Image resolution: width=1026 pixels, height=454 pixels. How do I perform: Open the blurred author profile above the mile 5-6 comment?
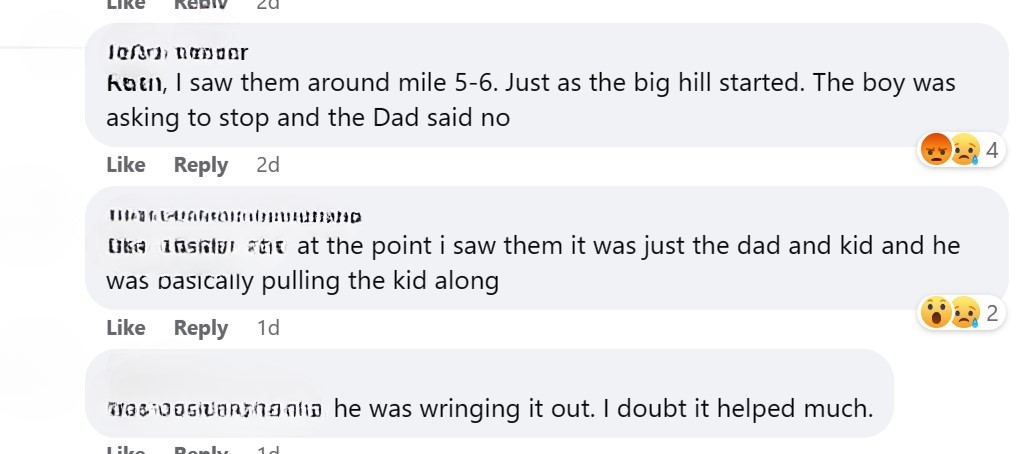(177, 52)
